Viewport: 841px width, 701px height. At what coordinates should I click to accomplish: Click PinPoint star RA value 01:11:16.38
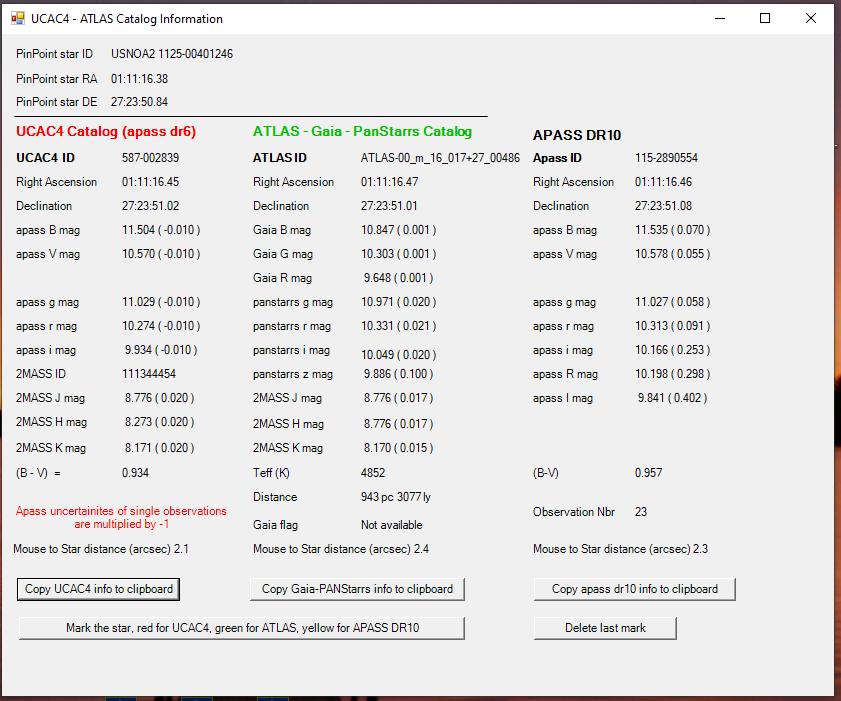[139, 79]
